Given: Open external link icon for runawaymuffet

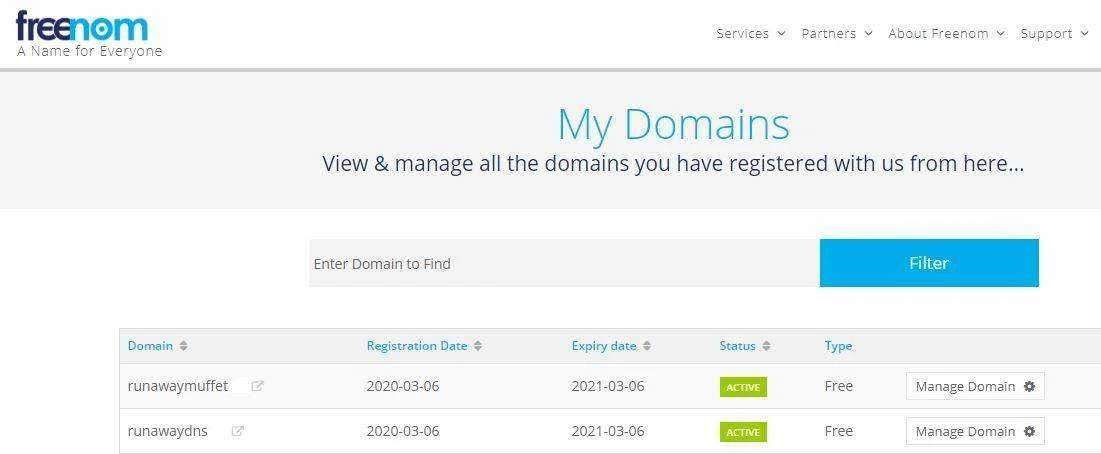Looking at the screenshot, I should pyautogui.click(x=257, y=386).
